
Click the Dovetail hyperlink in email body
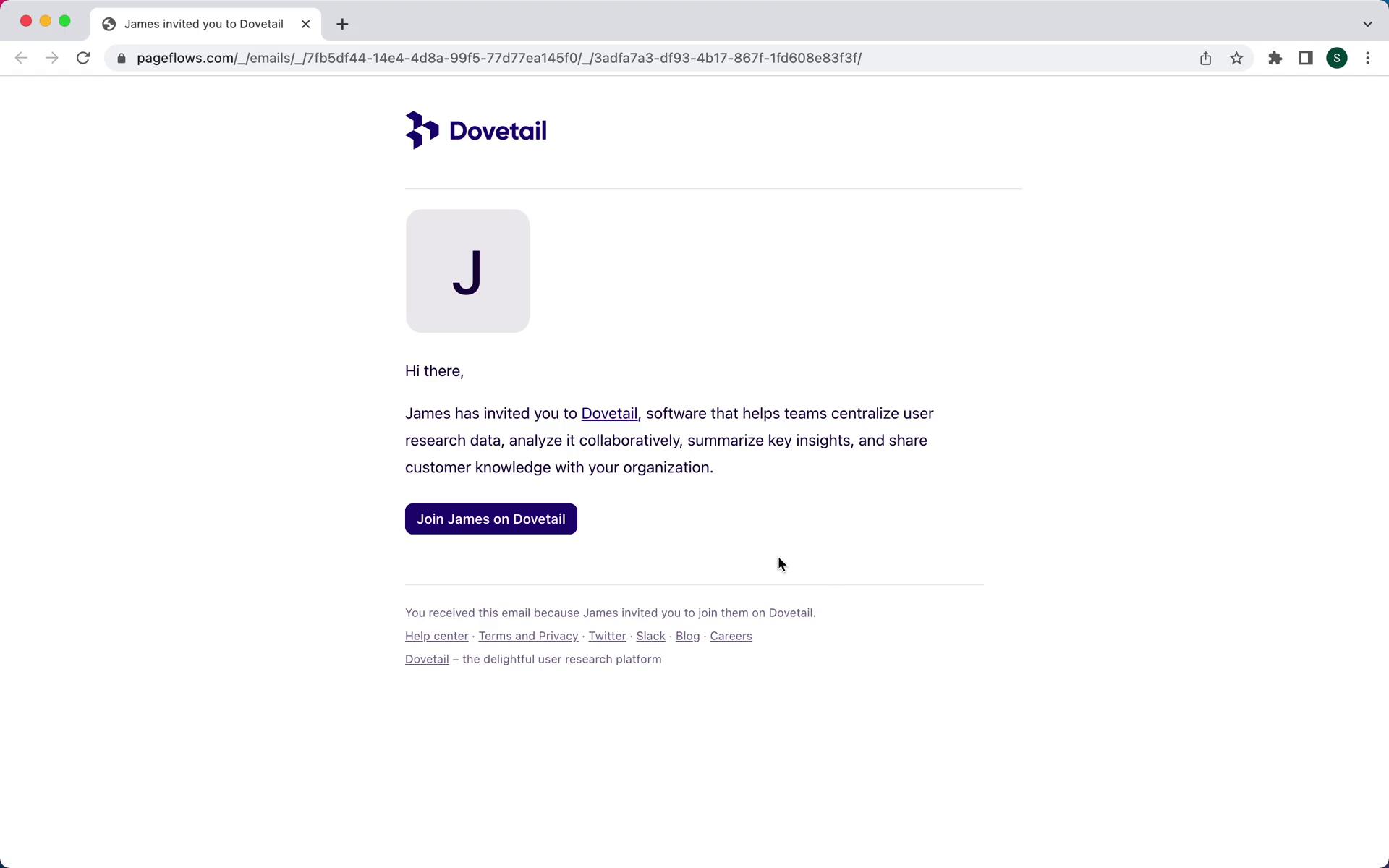tap(609, 413)
